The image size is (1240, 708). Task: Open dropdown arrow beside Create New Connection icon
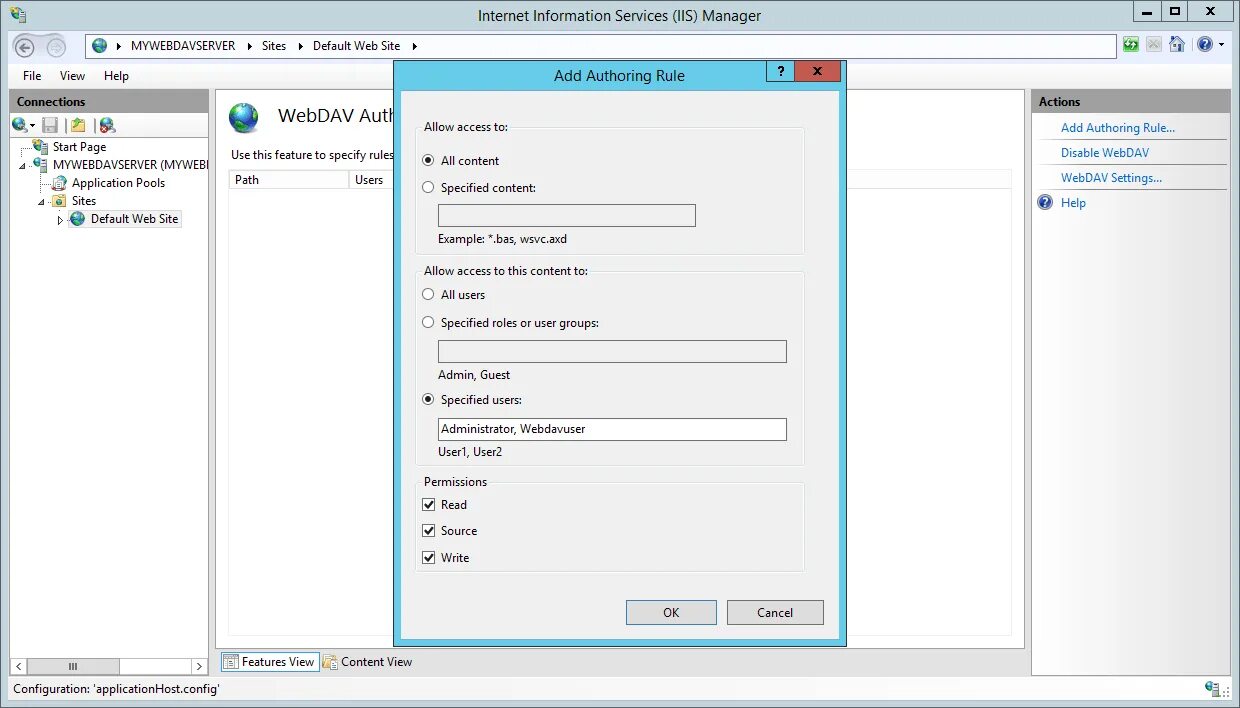point(33,126)
